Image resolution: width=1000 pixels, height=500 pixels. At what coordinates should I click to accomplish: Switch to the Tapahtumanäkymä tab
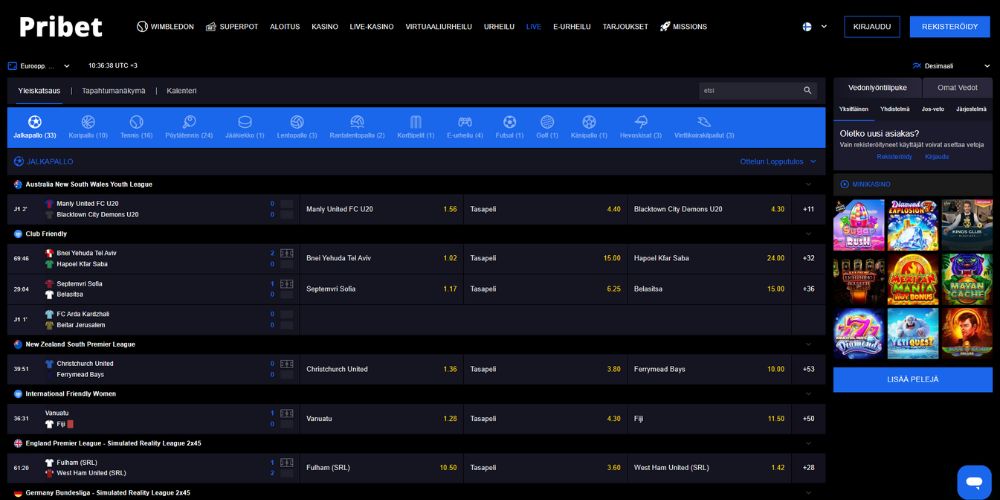pyautogui.click(x=114, y=91)
